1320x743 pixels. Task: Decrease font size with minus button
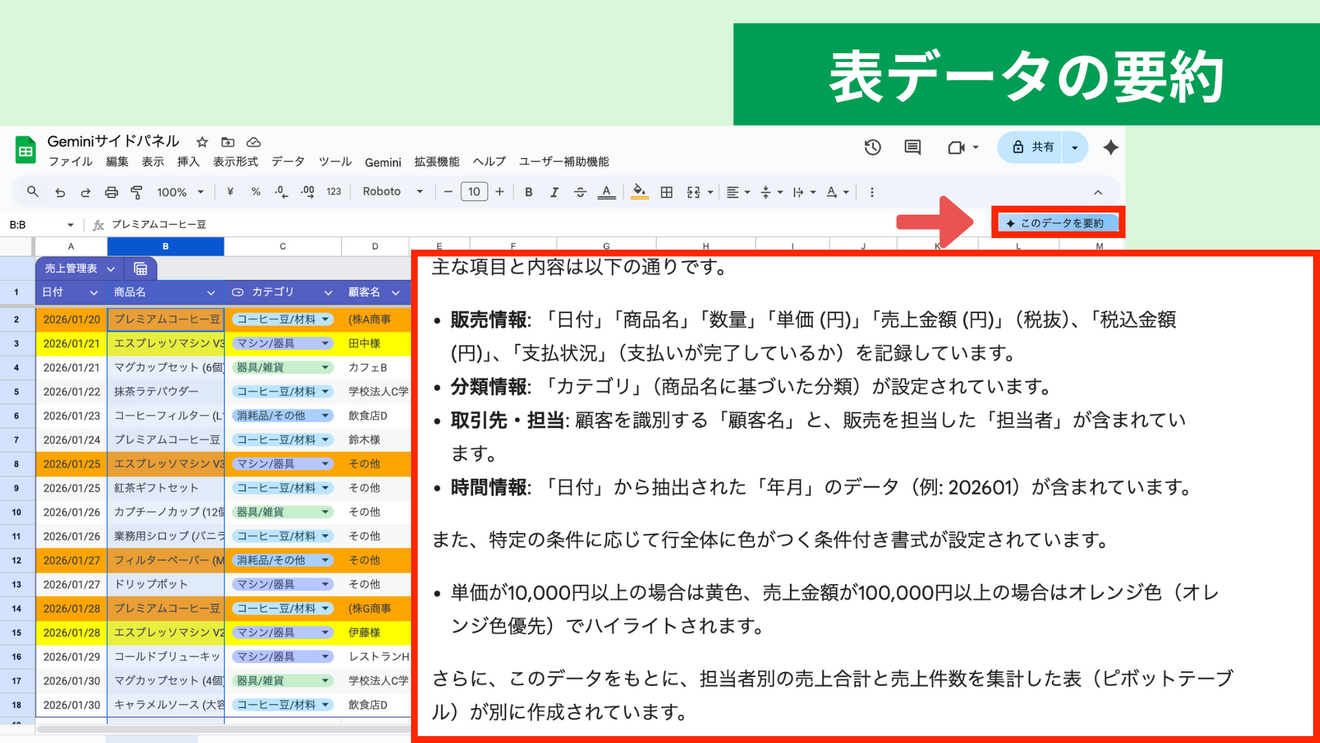448,192
